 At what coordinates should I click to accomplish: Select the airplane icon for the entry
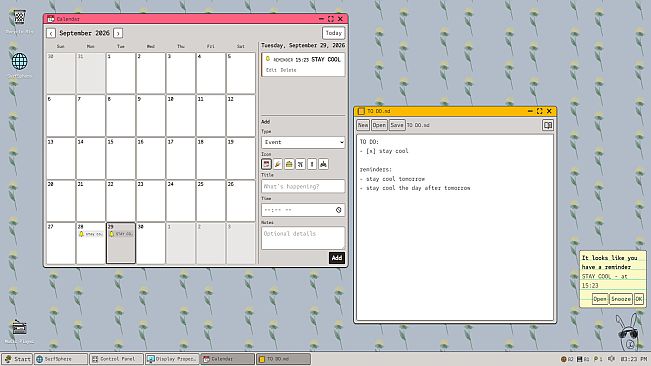301,164
